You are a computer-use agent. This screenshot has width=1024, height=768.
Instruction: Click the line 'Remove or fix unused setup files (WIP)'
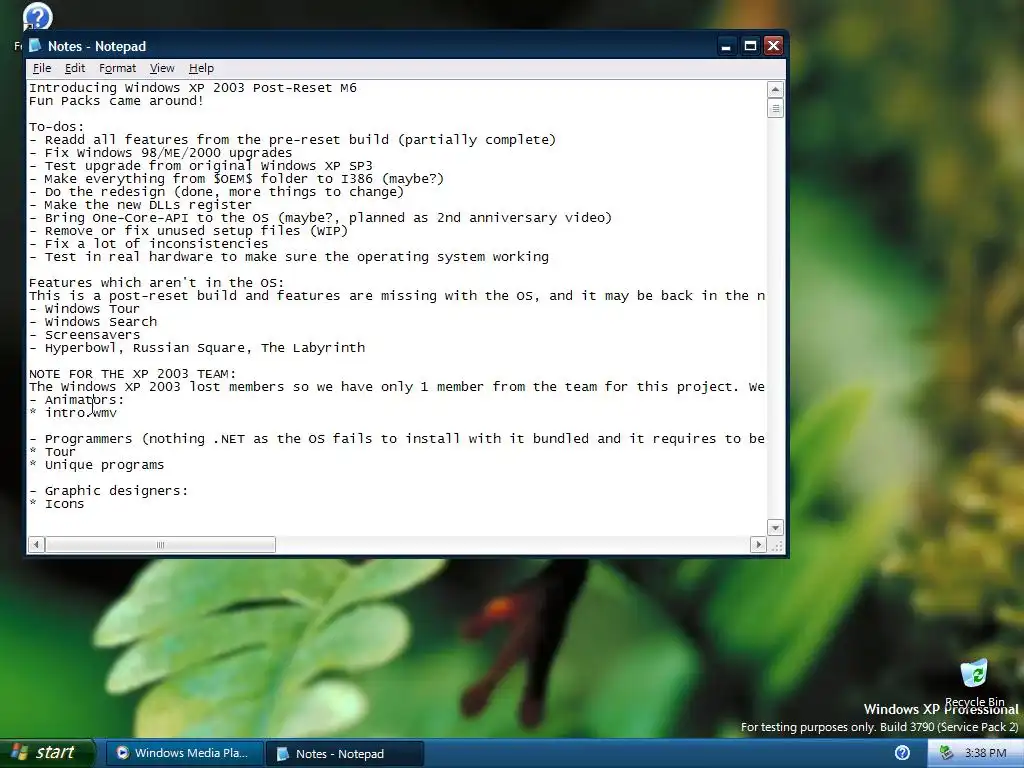(189, 231)
